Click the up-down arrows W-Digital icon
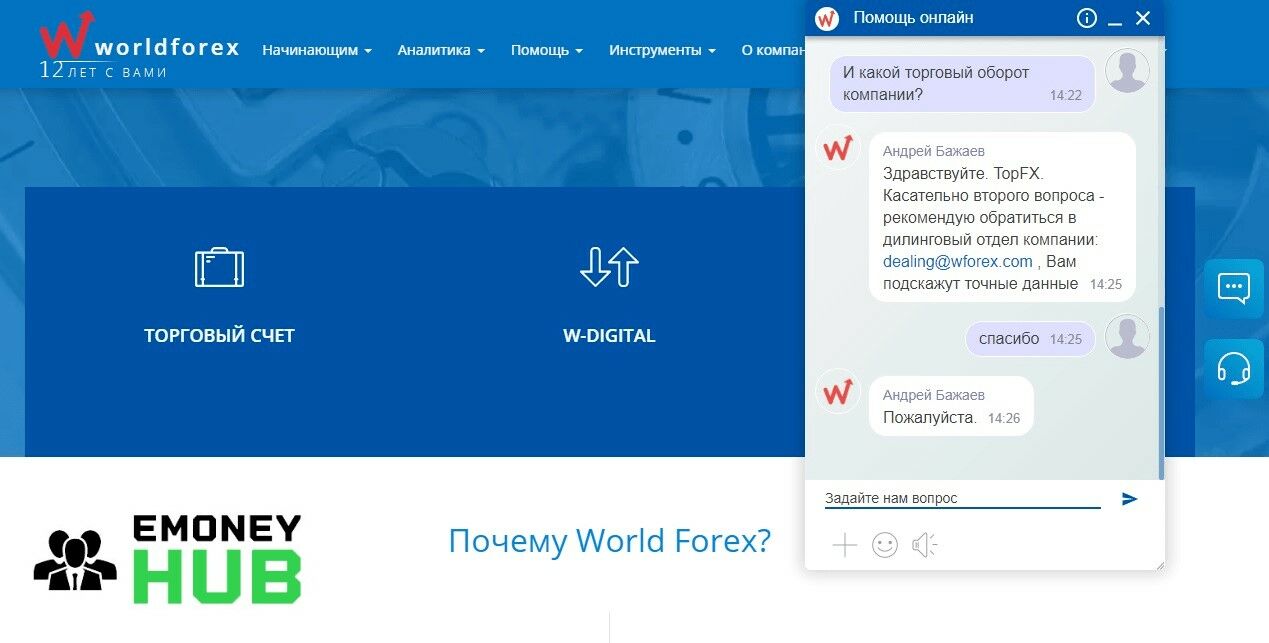Image resolution: width=1269 pixels, height=643 pixels. coord(609,267)
